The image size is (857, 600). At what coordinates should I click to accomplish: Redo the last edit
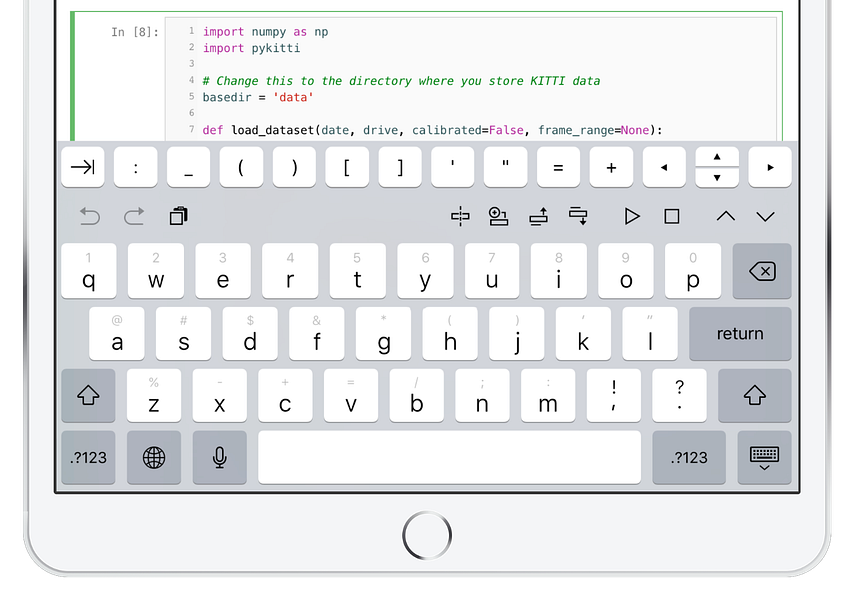(x=134, y=216)
